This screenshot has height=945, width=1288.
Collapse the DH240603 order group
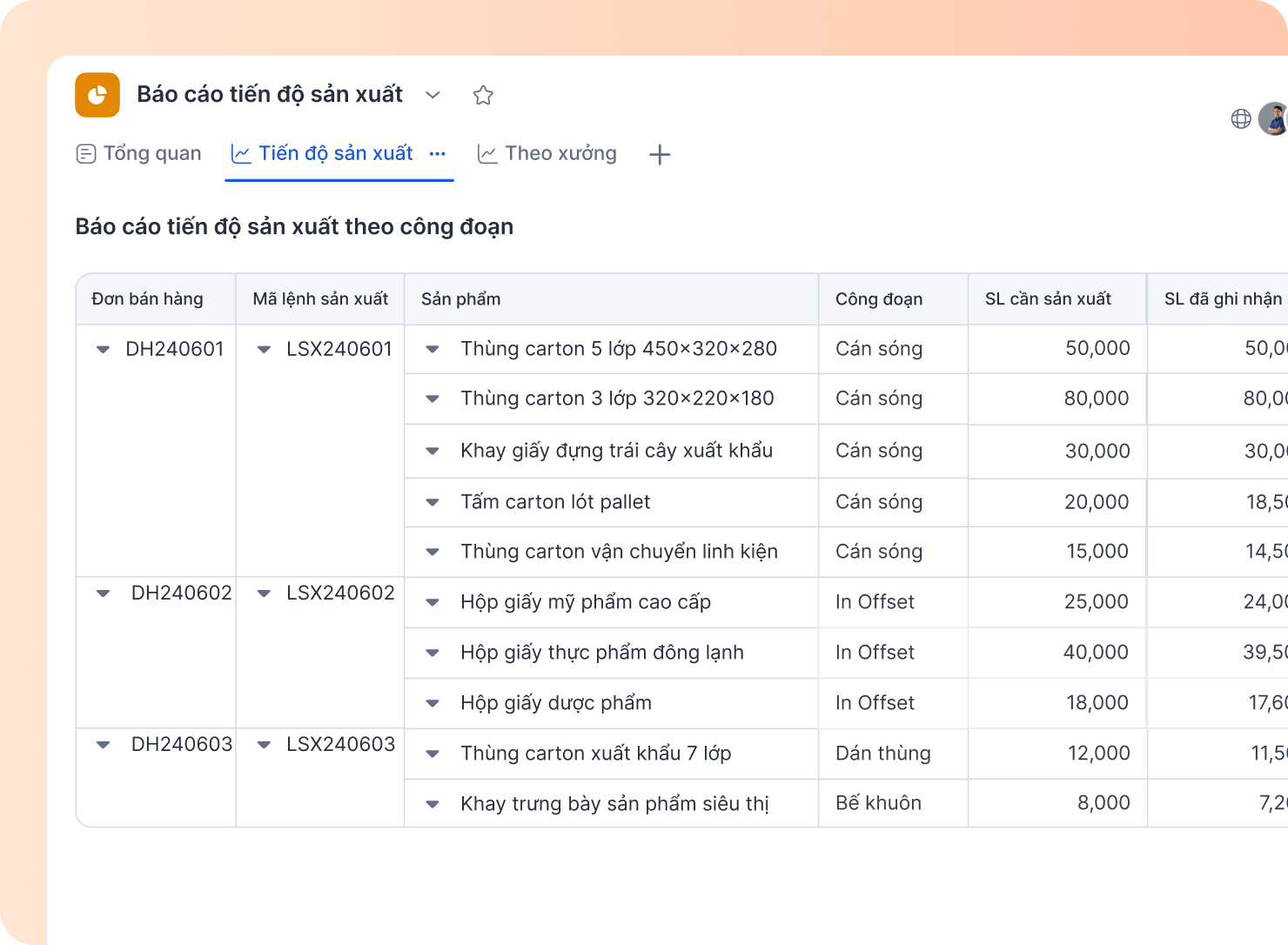(x=103, y=745)
